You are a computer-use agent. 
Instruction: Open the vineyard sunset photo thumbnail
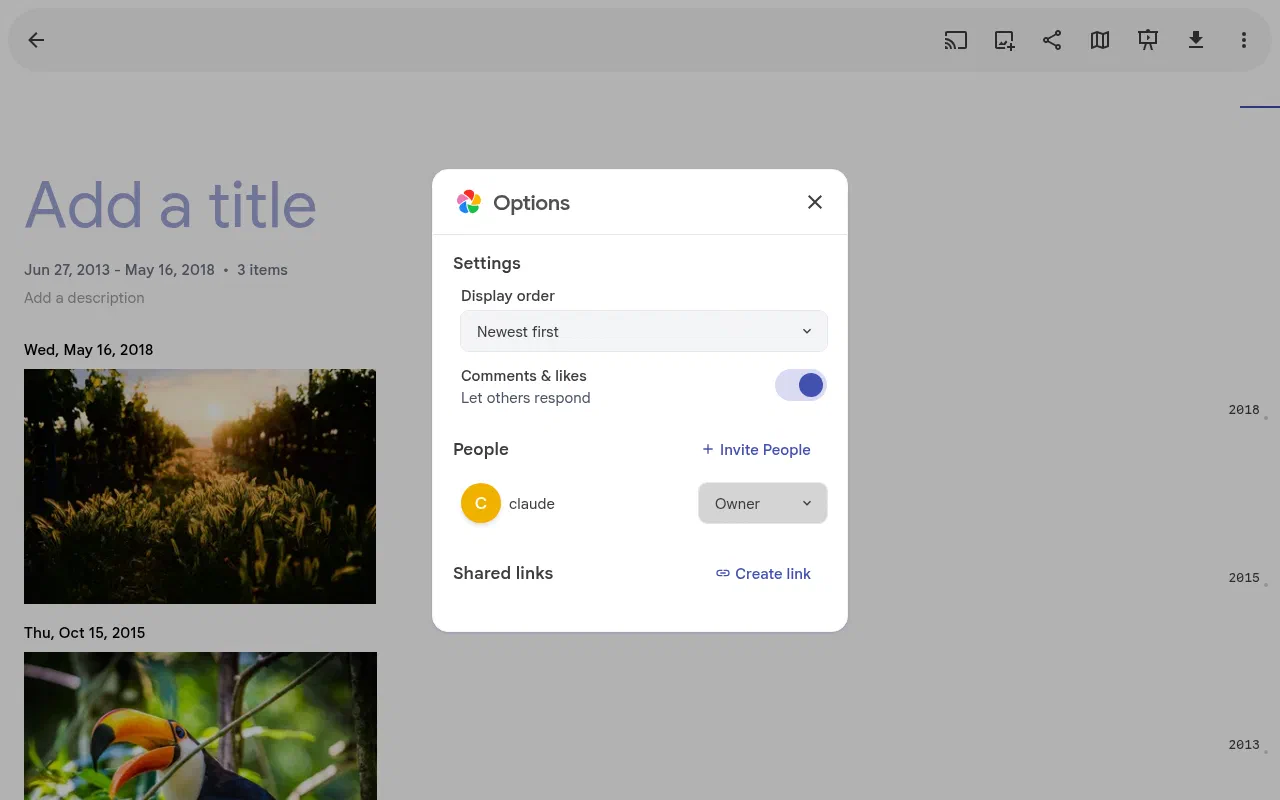200,486
